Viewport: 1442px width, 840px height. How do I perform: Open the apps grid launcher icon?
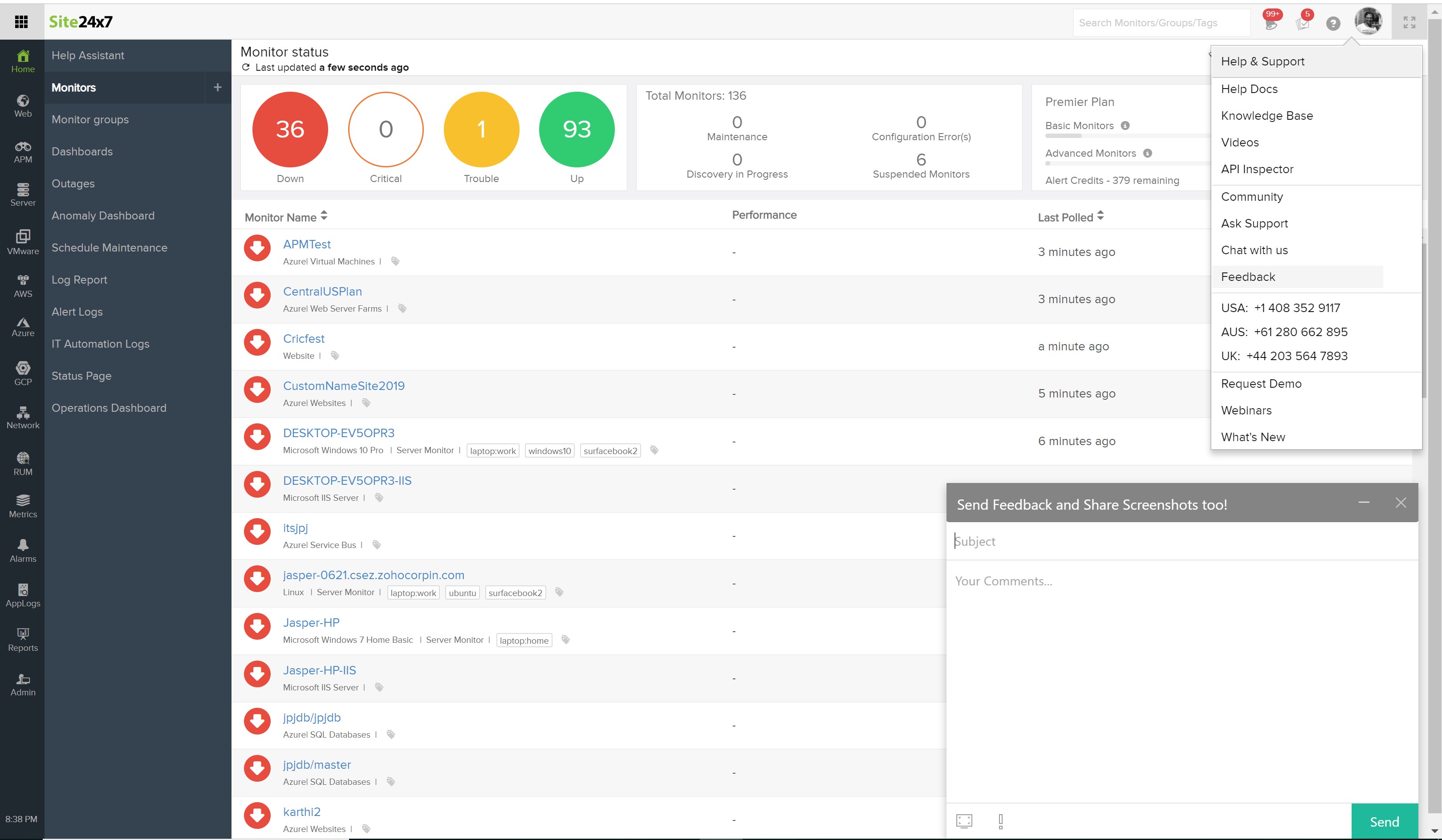click(21, 22)
